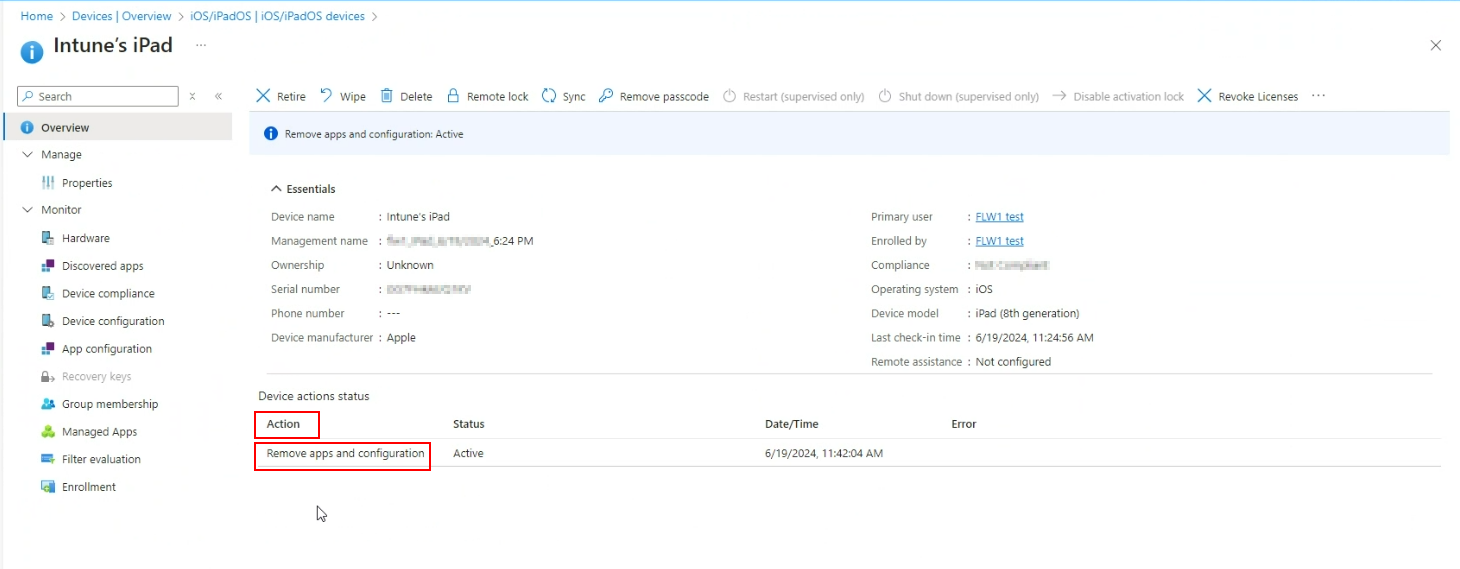Click the Device configuration icon
Image resolution: width=1460 pixels, height=569 pixels.
pyautogui.click(x=48, y=321)
